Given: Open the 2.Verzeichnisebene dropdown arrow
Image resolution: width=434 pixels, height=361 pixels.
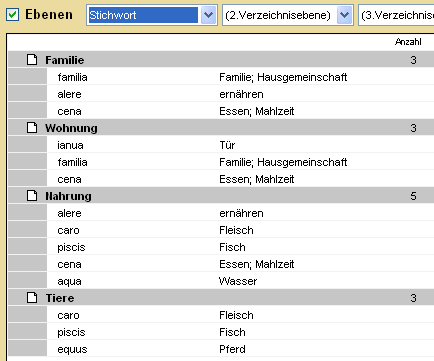Looking at the screenshot, I should click(x=344, y=15).
